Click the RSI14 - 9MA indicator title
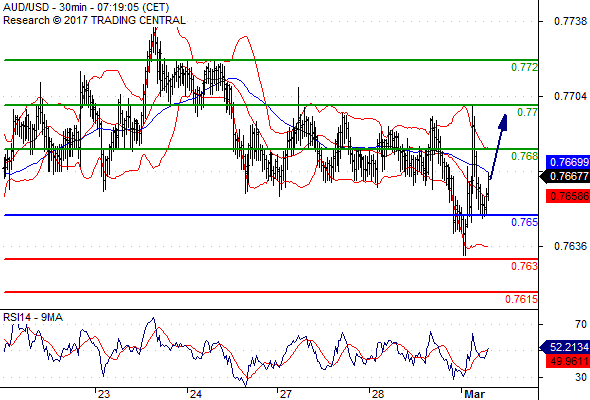Screen dimensions: 590x400 33,318
